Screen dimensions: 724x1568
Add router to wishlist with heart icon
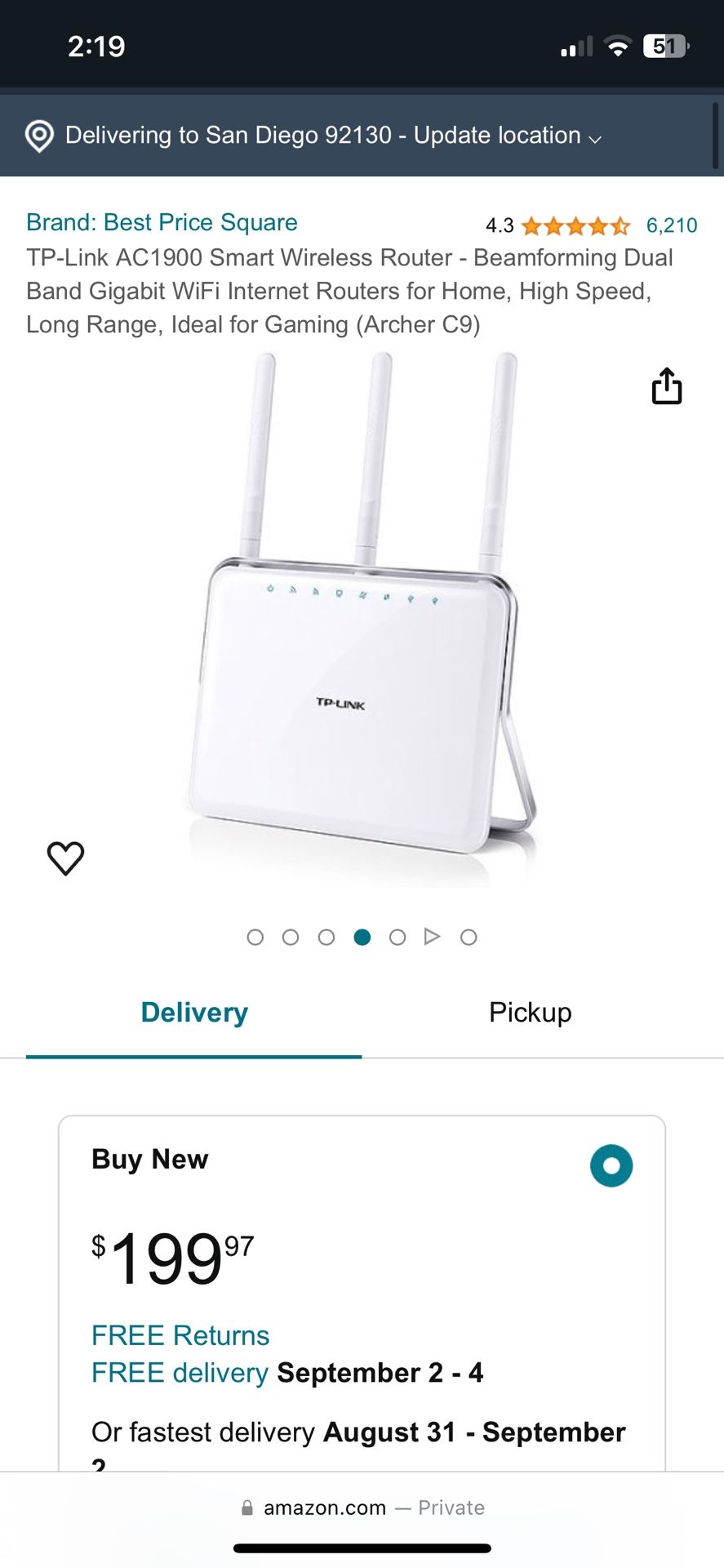click(x=65, y=858)
